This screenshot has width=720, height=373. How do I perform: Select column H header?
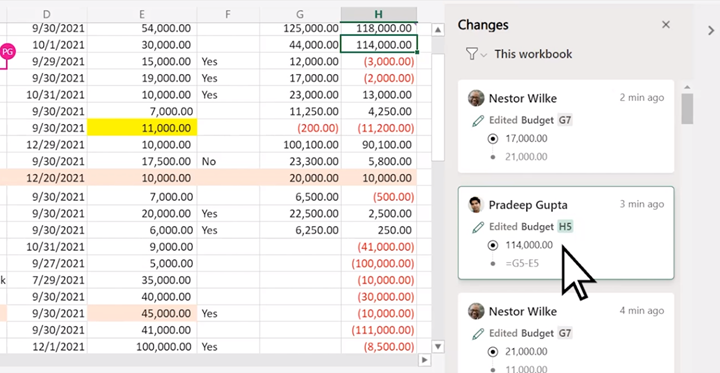coord(379,14)
